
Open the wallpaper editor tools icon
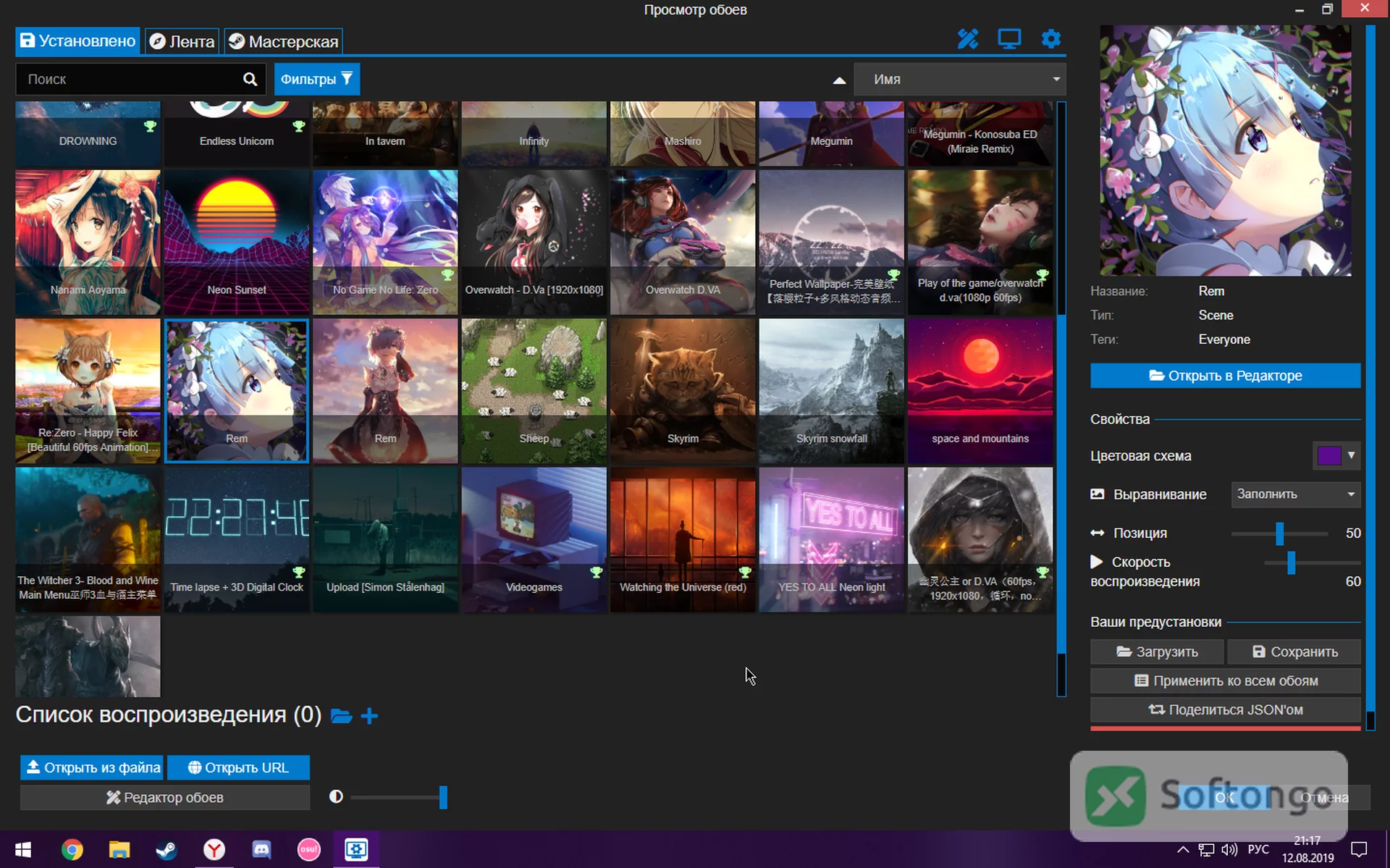point(968,39)
